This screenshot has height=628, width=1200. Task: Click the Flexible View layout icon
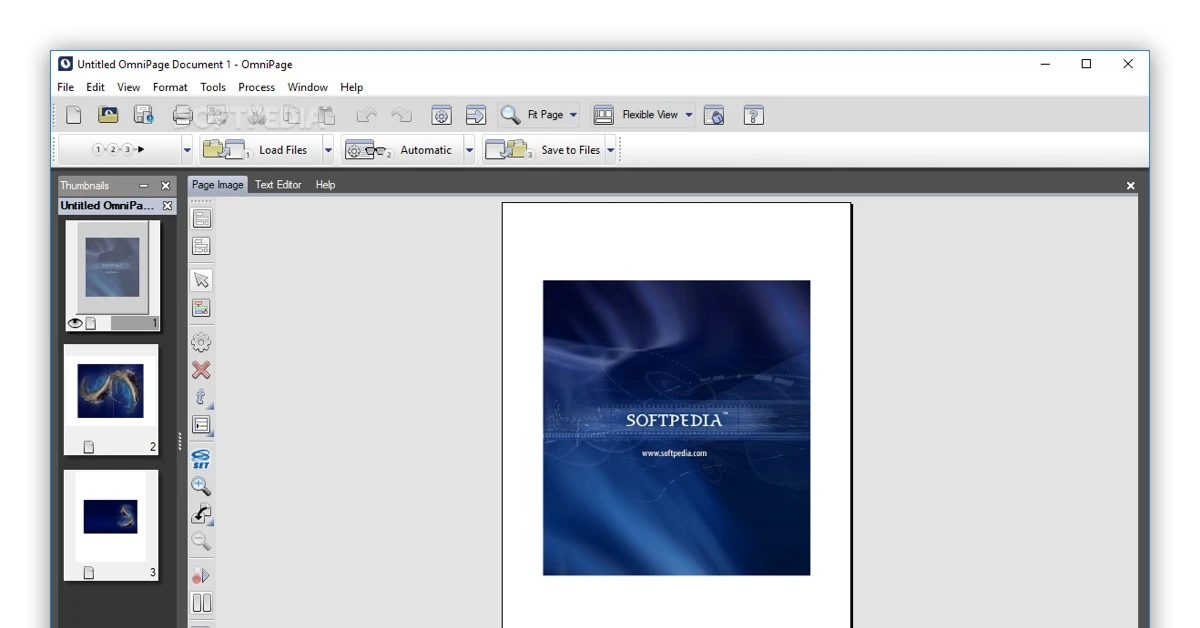click(604, 115)
